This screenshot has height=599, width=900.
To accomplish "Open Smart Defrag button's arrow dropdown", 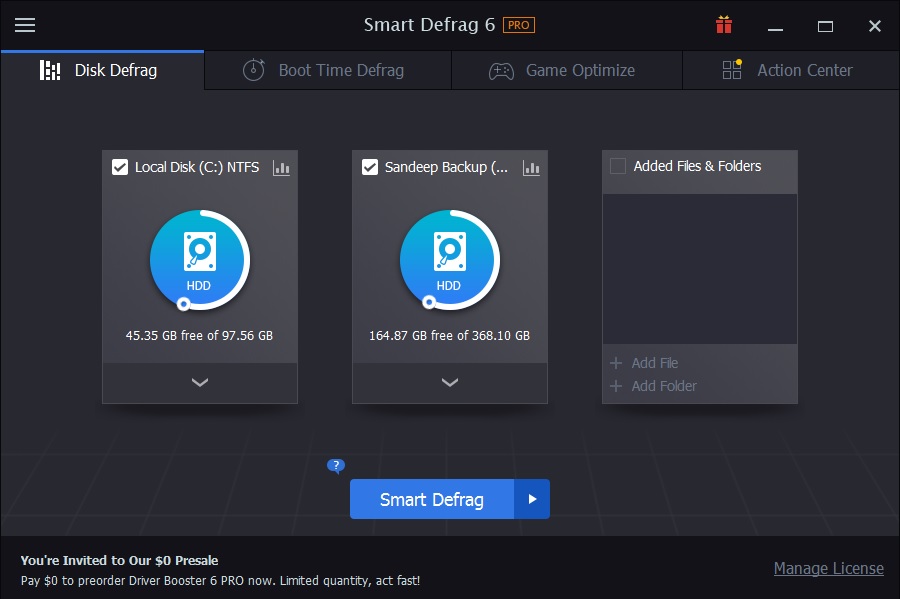I will click(532, 499).
